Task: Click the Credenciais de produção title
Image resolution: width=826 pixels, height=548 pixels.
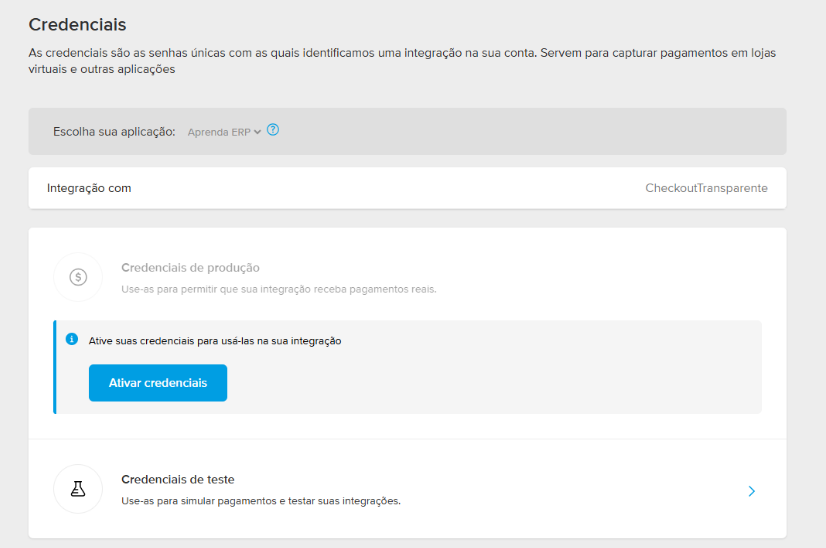Action: click(190, 268)
